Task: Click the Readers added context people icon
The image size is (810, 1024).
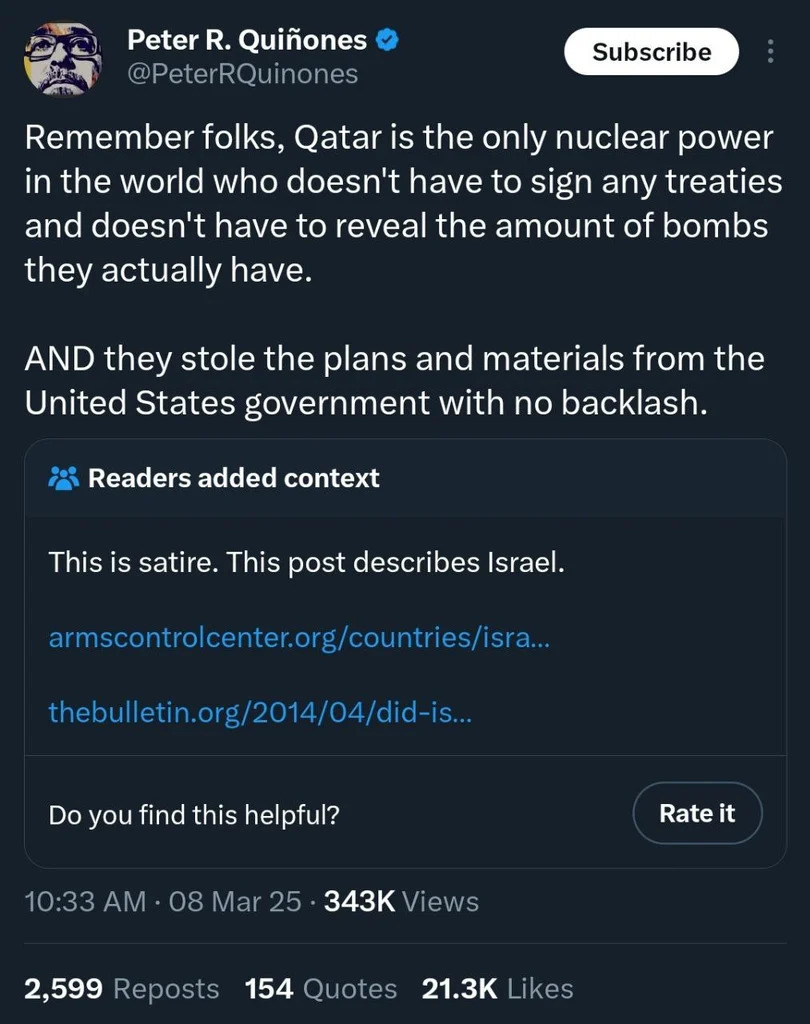Action: (63, 478)
